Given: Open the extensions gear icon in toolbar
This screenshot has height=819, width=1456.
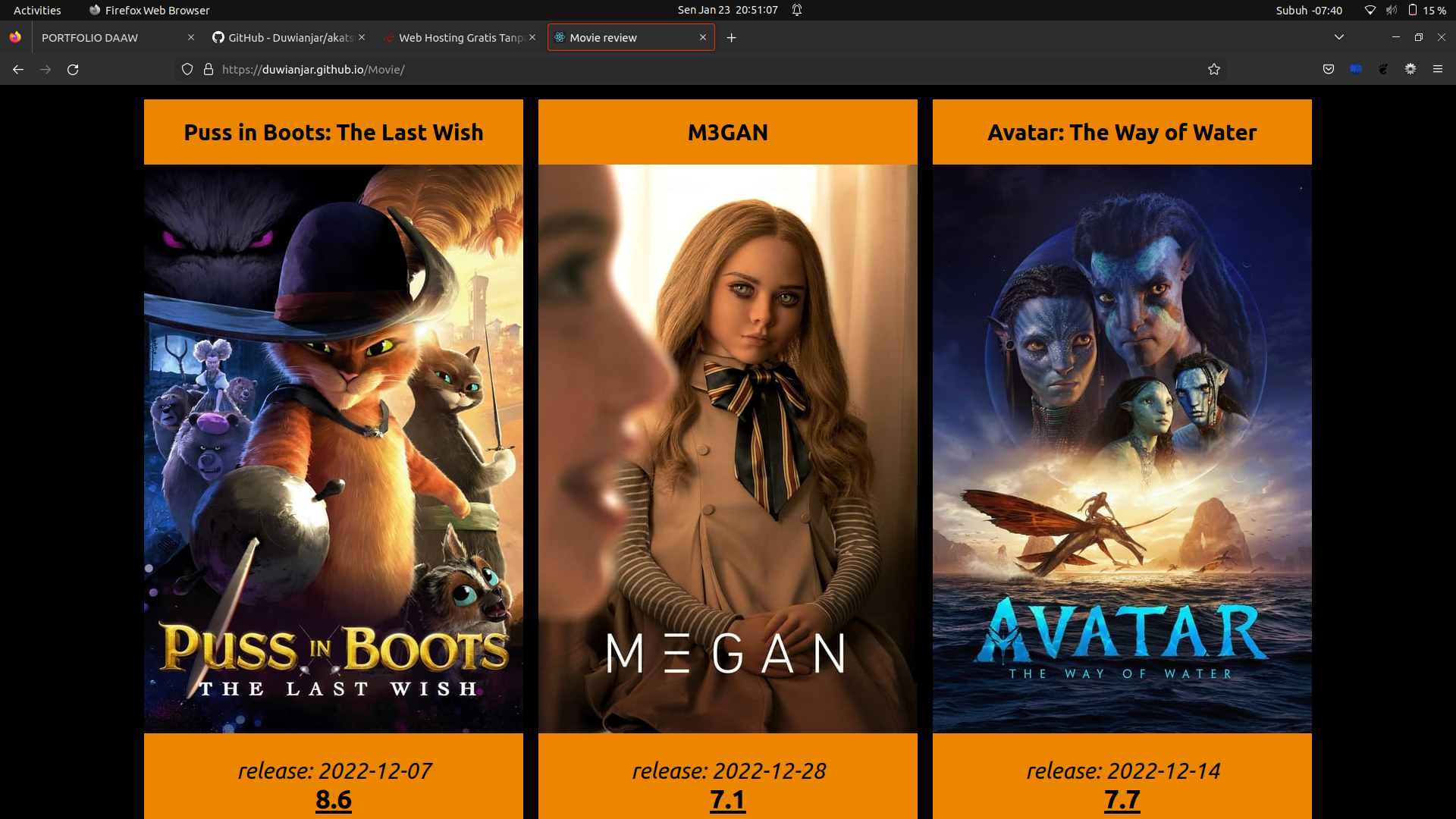Looking at the screenshot, I should point(1410,69).
